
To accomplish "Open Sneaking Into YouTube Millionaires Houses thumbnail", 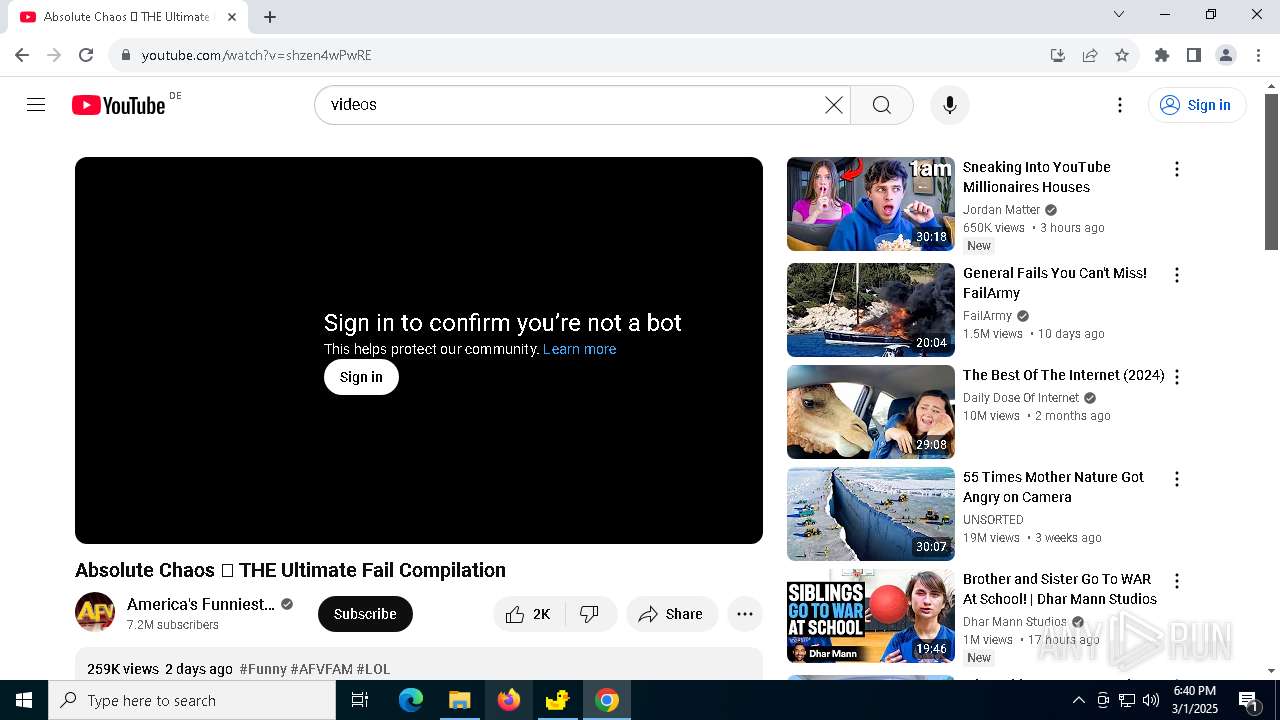I will point(871,204).
